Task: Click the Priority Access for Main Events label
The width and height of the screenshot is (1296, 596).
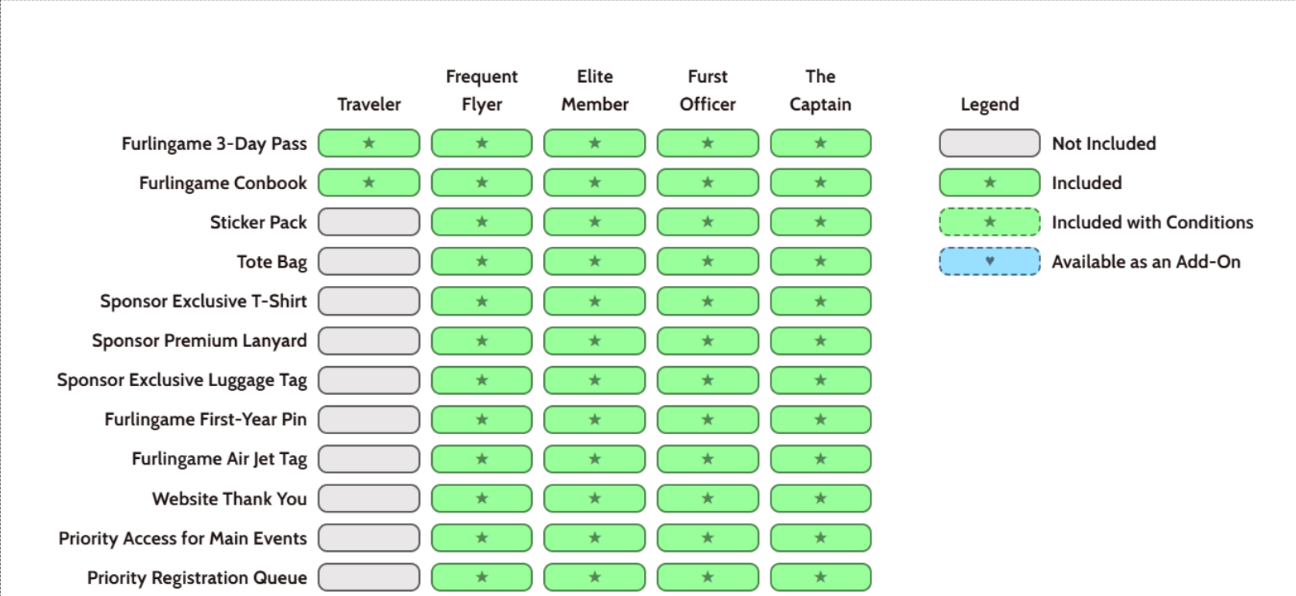Action: click(183, 539)
